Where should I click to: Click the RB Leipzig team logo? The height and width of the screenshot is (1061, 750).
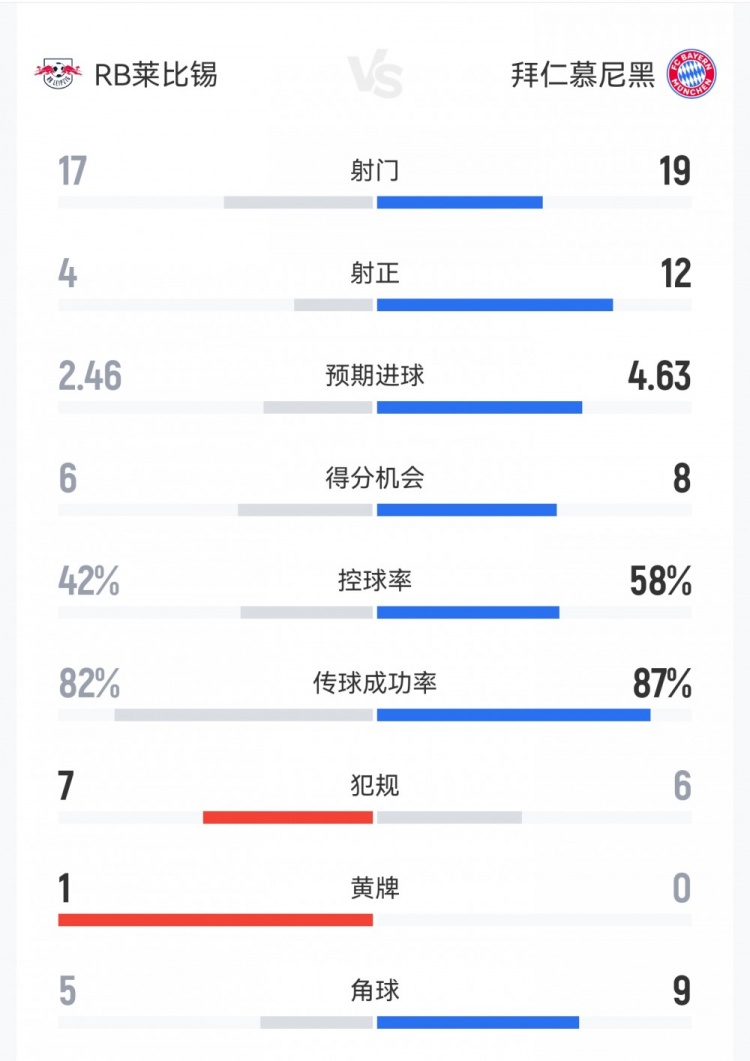tap(60, 74)
